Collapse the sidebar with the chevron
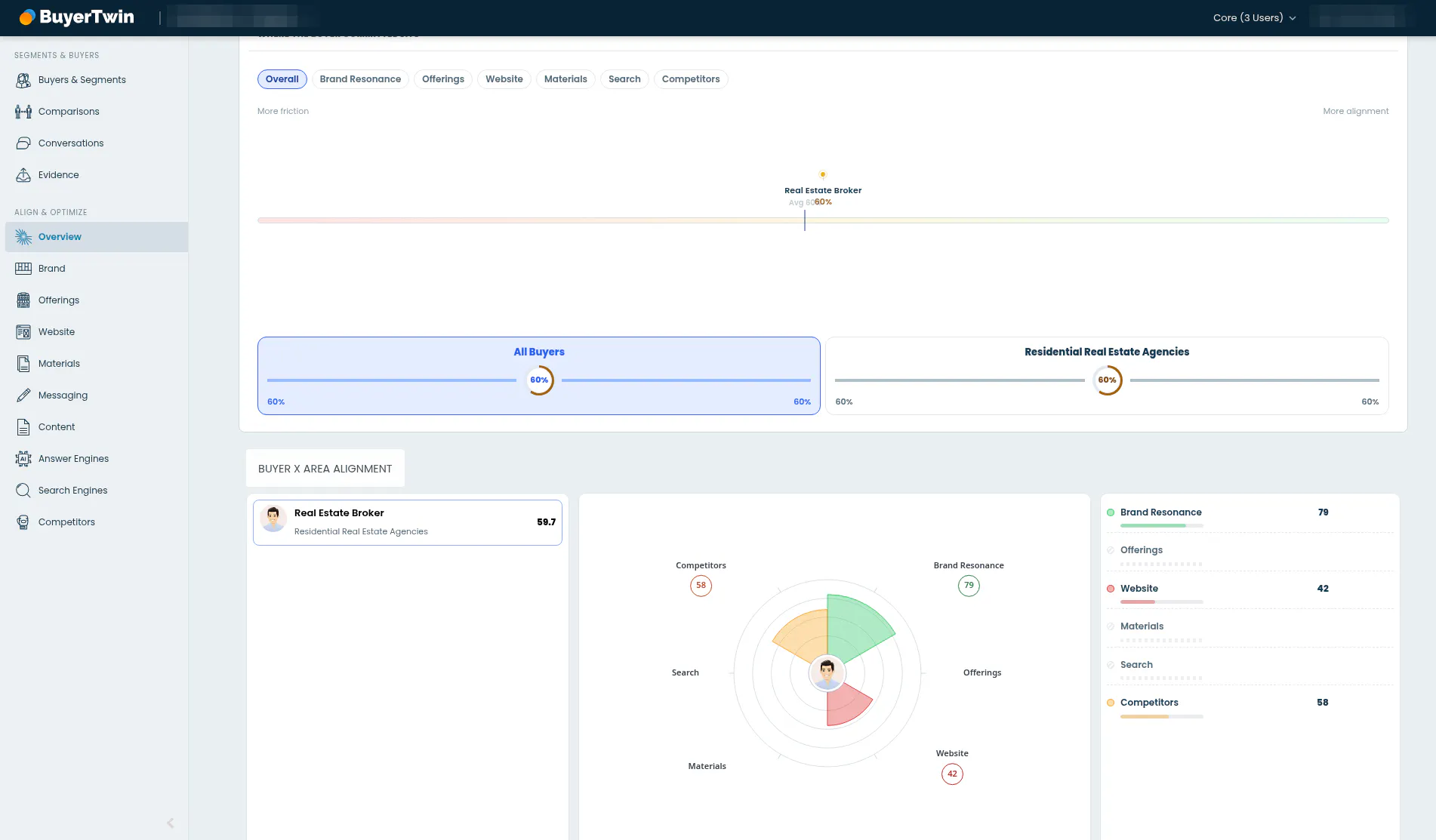This screenshot has width=1436, height=840. click(171, 823)
